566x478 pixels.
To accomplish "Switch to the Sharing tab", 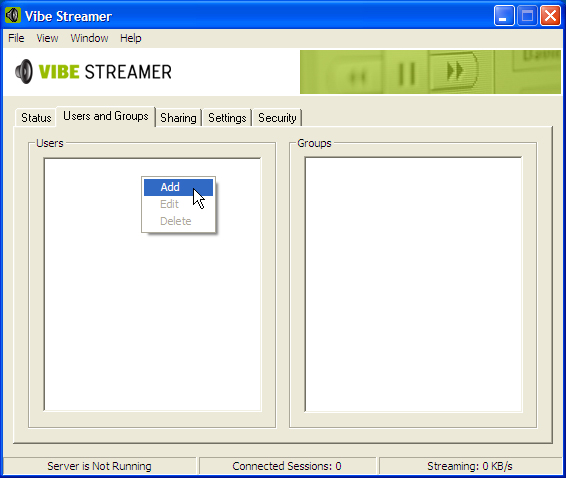I will coord(178,118).
